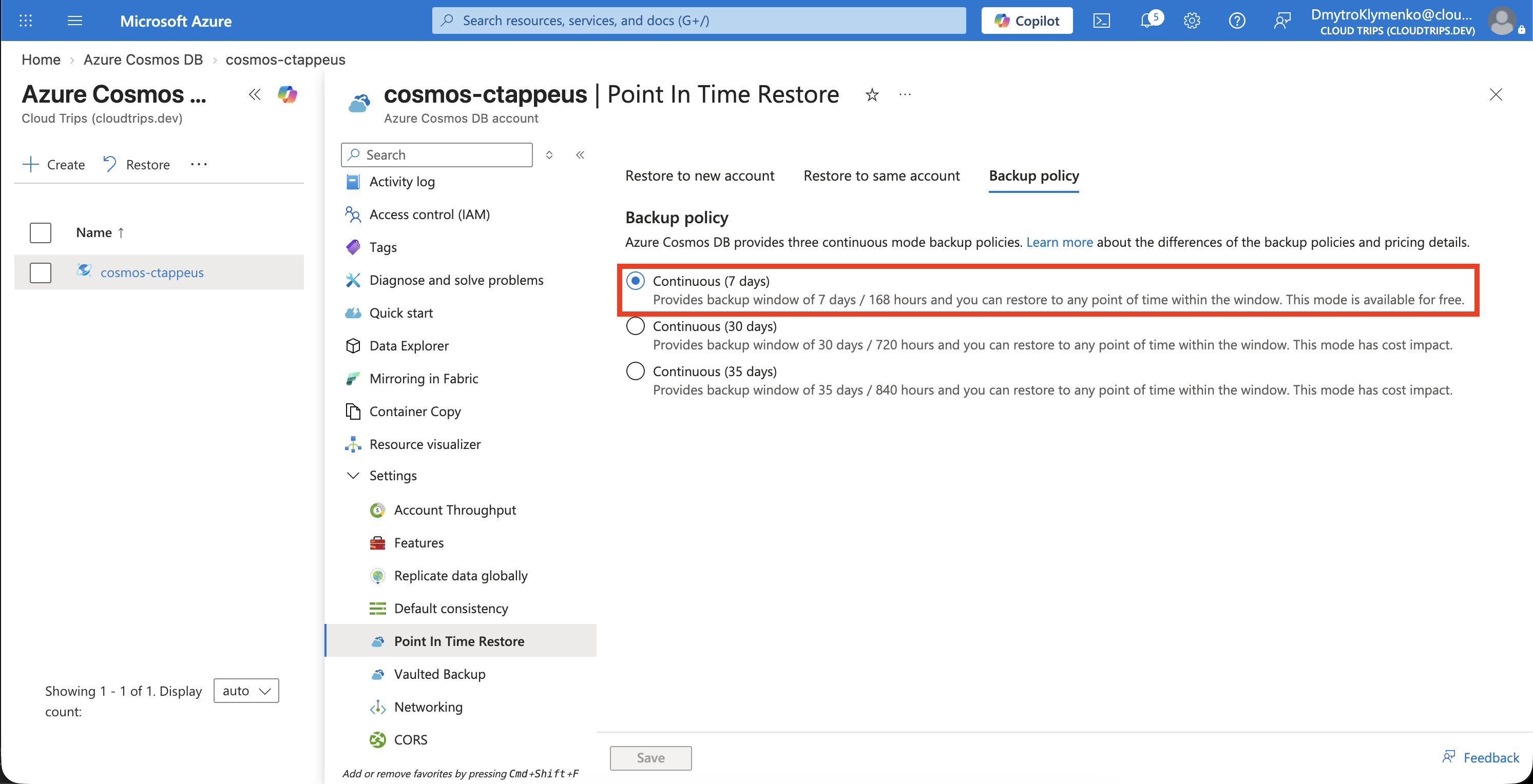Select the Continuous (30 days) radio button
The height and width of the screenshot is (784, 1533).
(x=636, y=326)
